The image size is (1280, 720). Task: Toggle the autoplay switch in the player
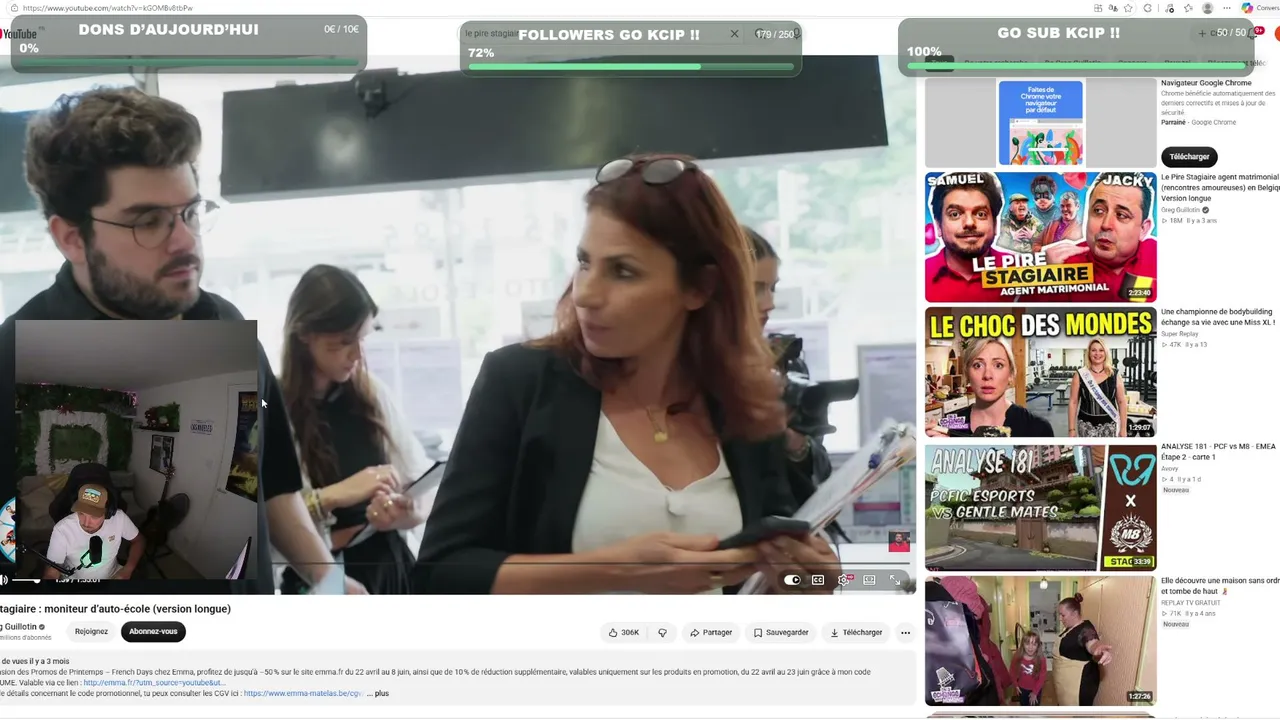click(792, 580)
